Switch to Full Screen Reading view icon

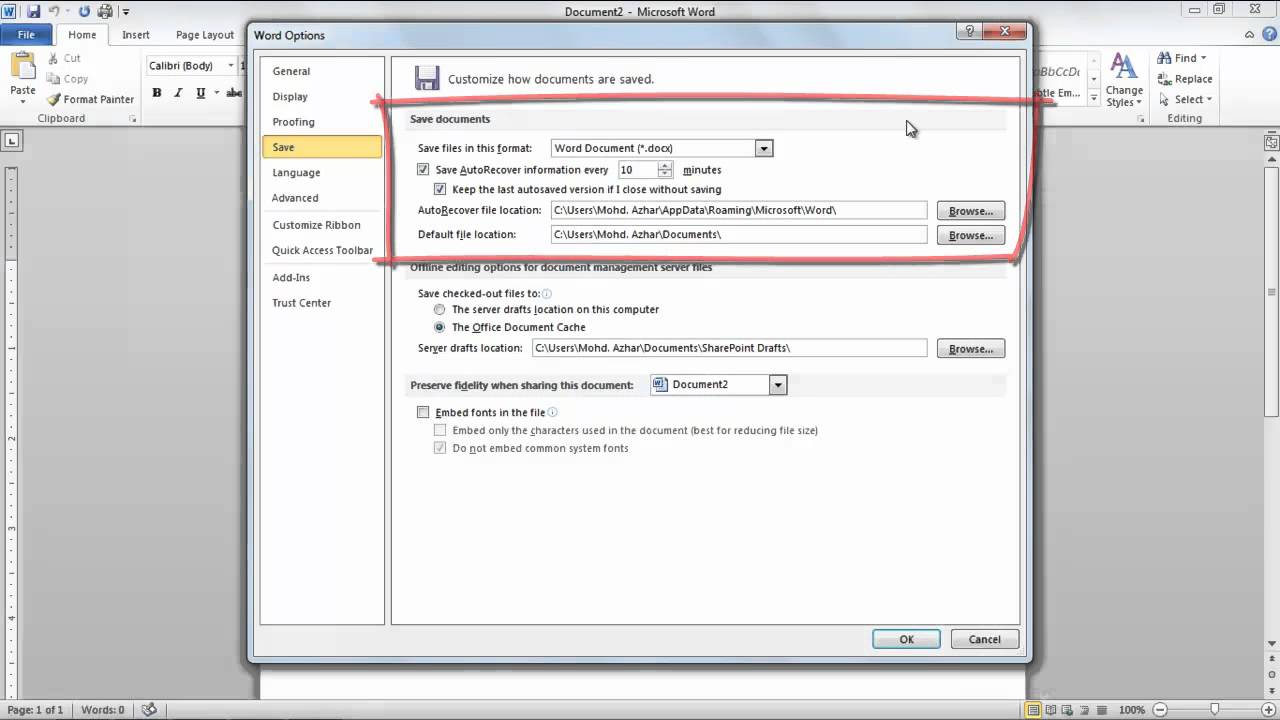coord(1052,710)
